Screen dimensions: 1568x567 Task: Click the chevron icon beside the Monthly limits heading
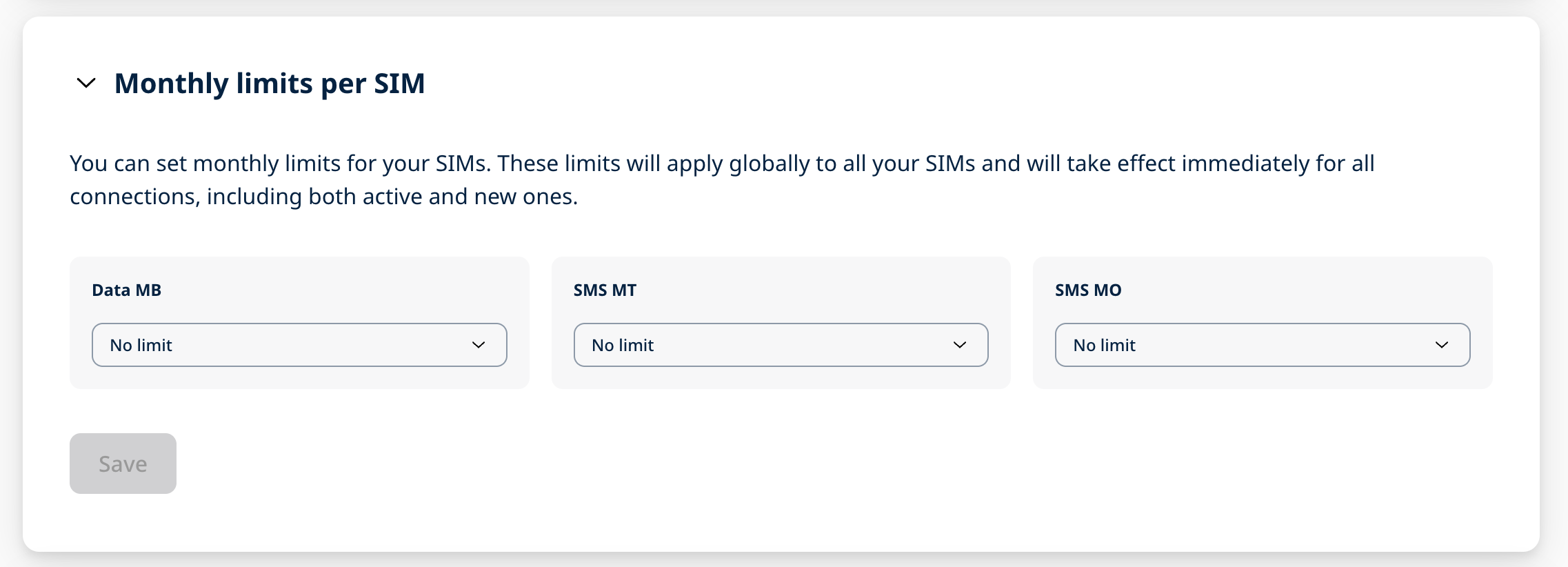coord(86,84)
